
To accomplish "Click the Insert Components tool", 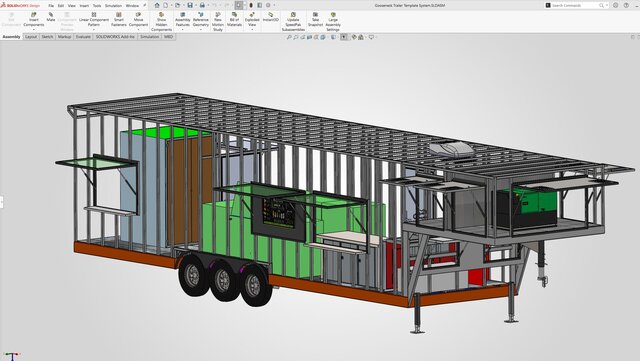I will point(33,20).
